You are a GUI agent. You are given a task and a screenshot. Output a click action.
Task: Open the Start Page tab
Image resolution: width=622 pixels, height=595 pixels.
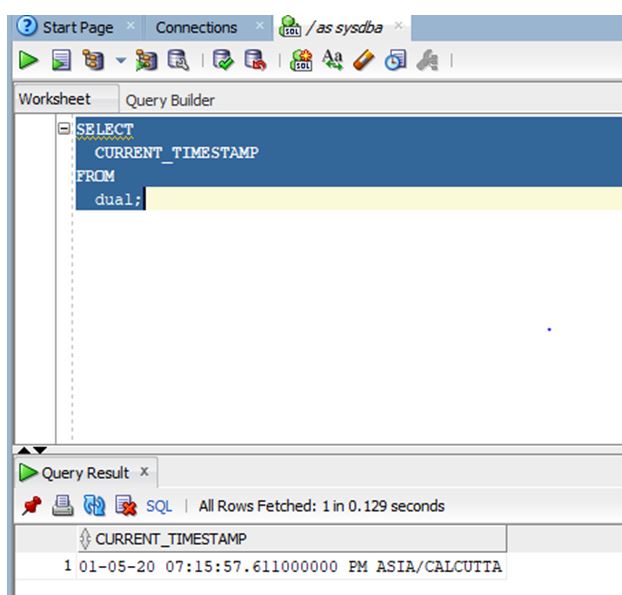coord(78,28)
